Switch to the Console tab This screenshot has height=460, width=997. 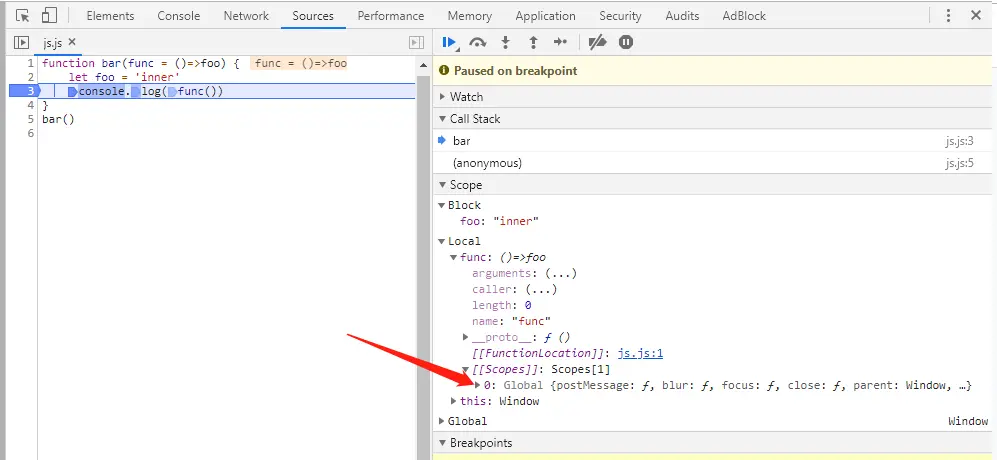(x=179, y=16)
